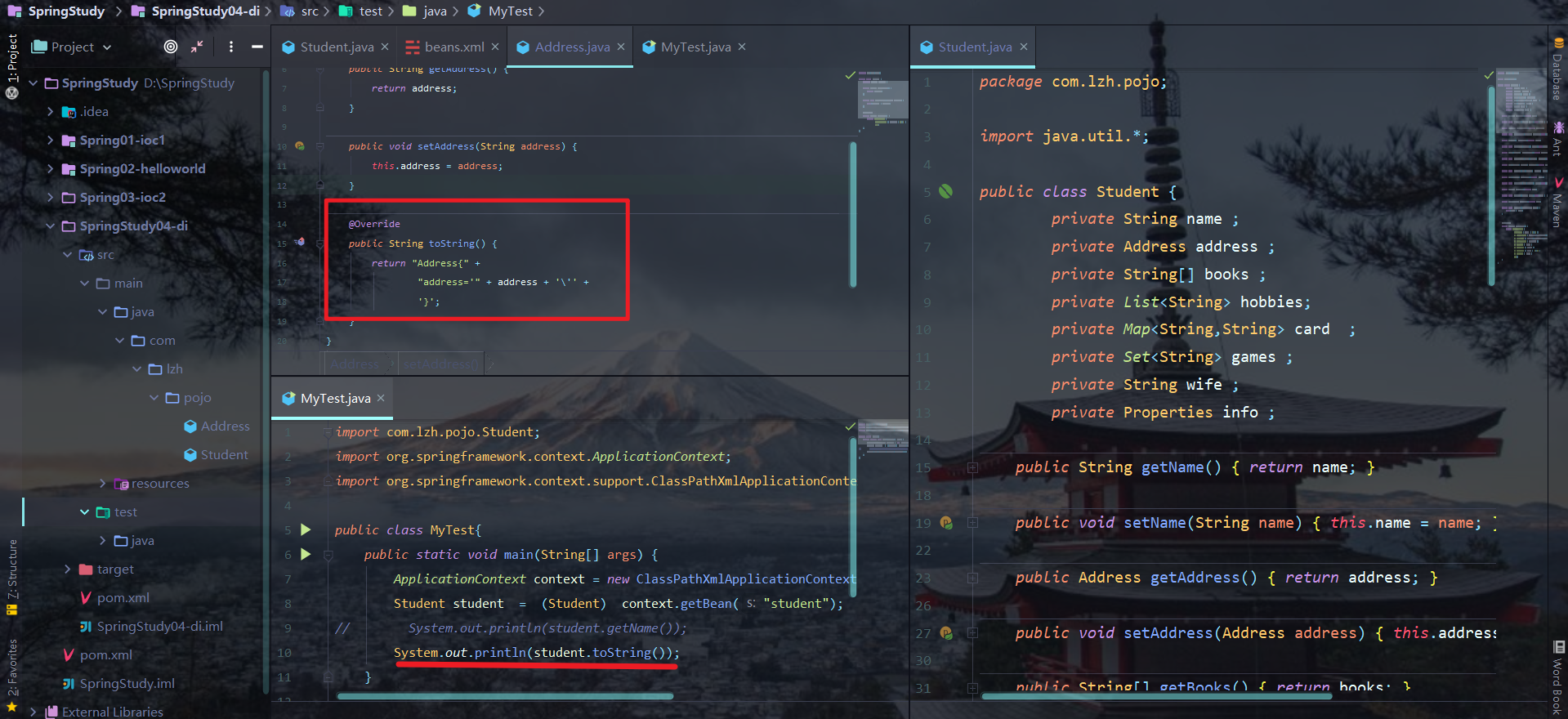Click SpringStudy04-di breadcrumb in navigation bar

tap(196, 11)
